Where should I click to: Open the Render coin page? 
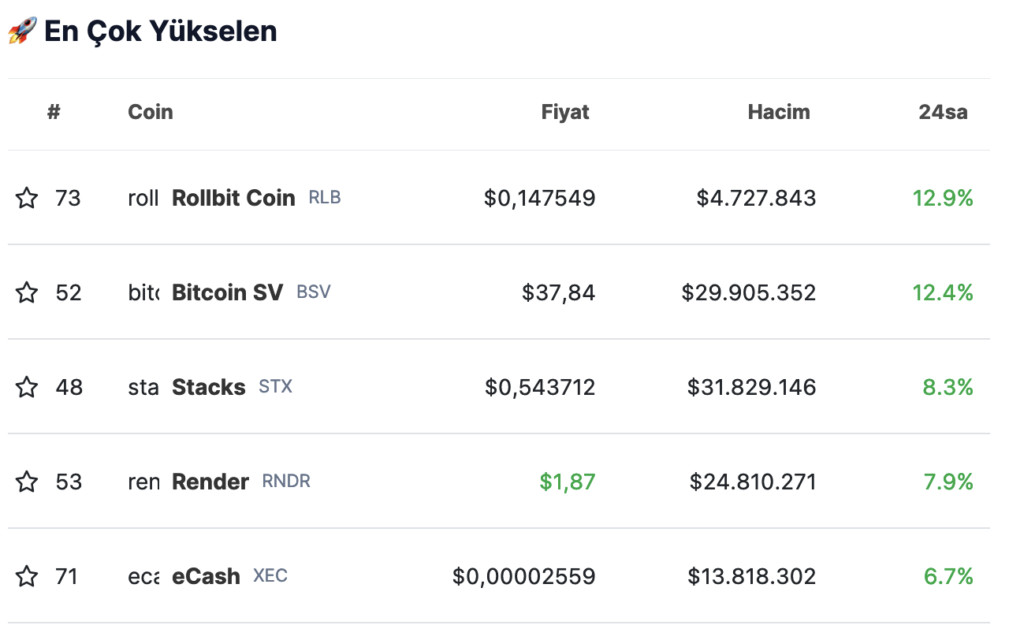pos(210,481)
